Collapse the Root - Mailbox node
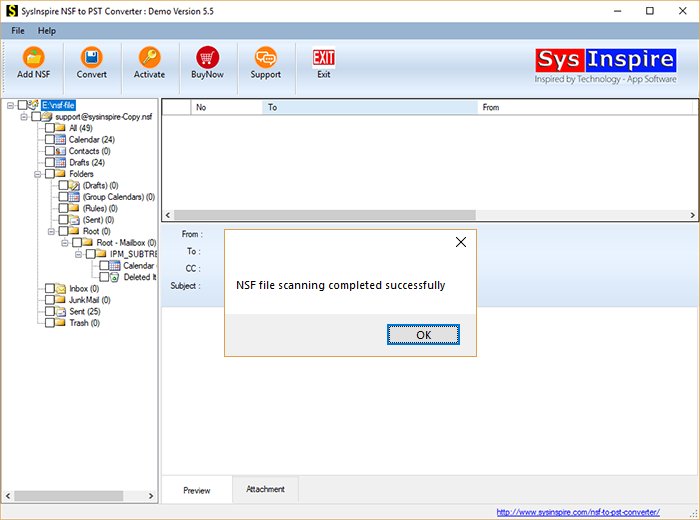The height and width of the screenshot is (520, 700). coord(65,243)
